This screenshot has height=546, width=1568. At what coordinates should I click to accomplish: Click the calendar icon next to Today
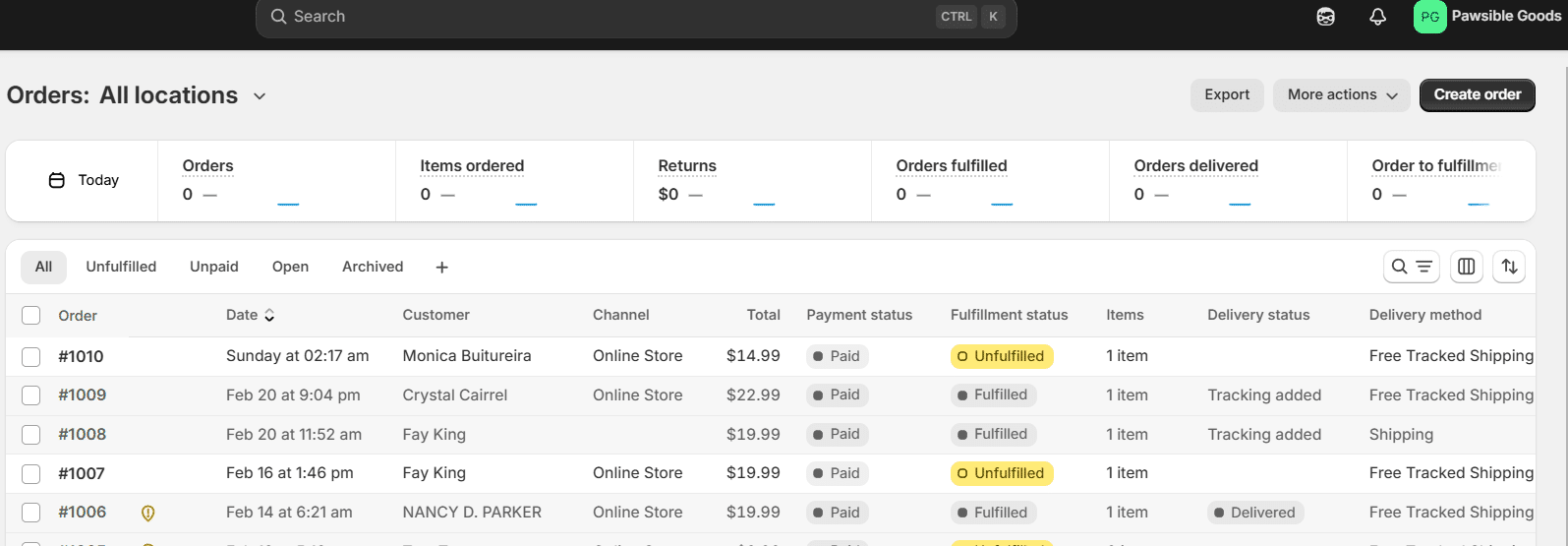[57, 180]
